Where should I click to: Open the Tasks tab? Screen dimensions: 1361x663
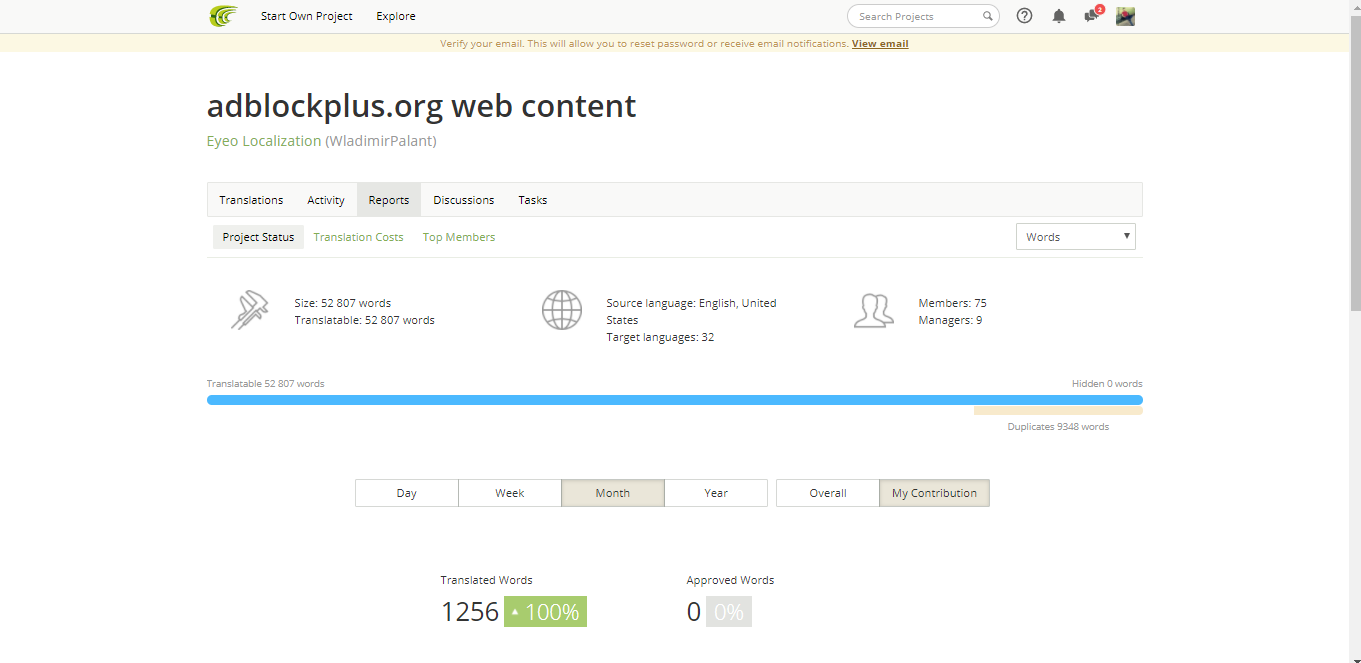pyautogui.click(x=533, y=200)
